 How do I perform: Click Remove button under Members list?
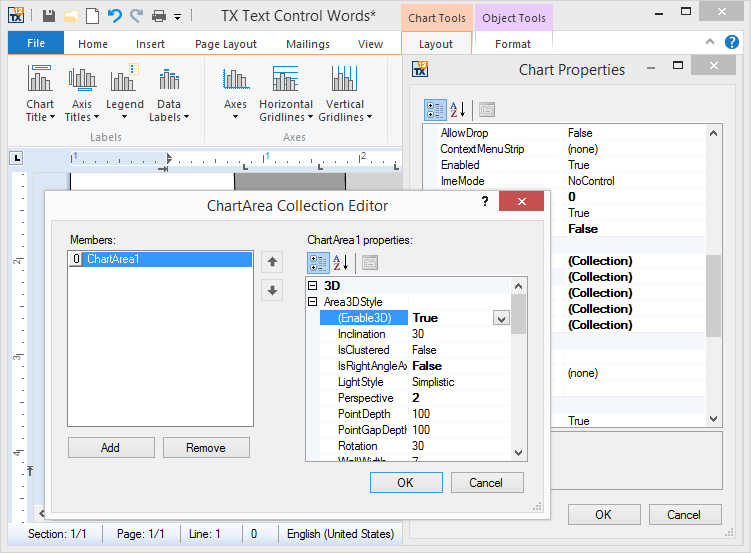click(x=205, y=448)
